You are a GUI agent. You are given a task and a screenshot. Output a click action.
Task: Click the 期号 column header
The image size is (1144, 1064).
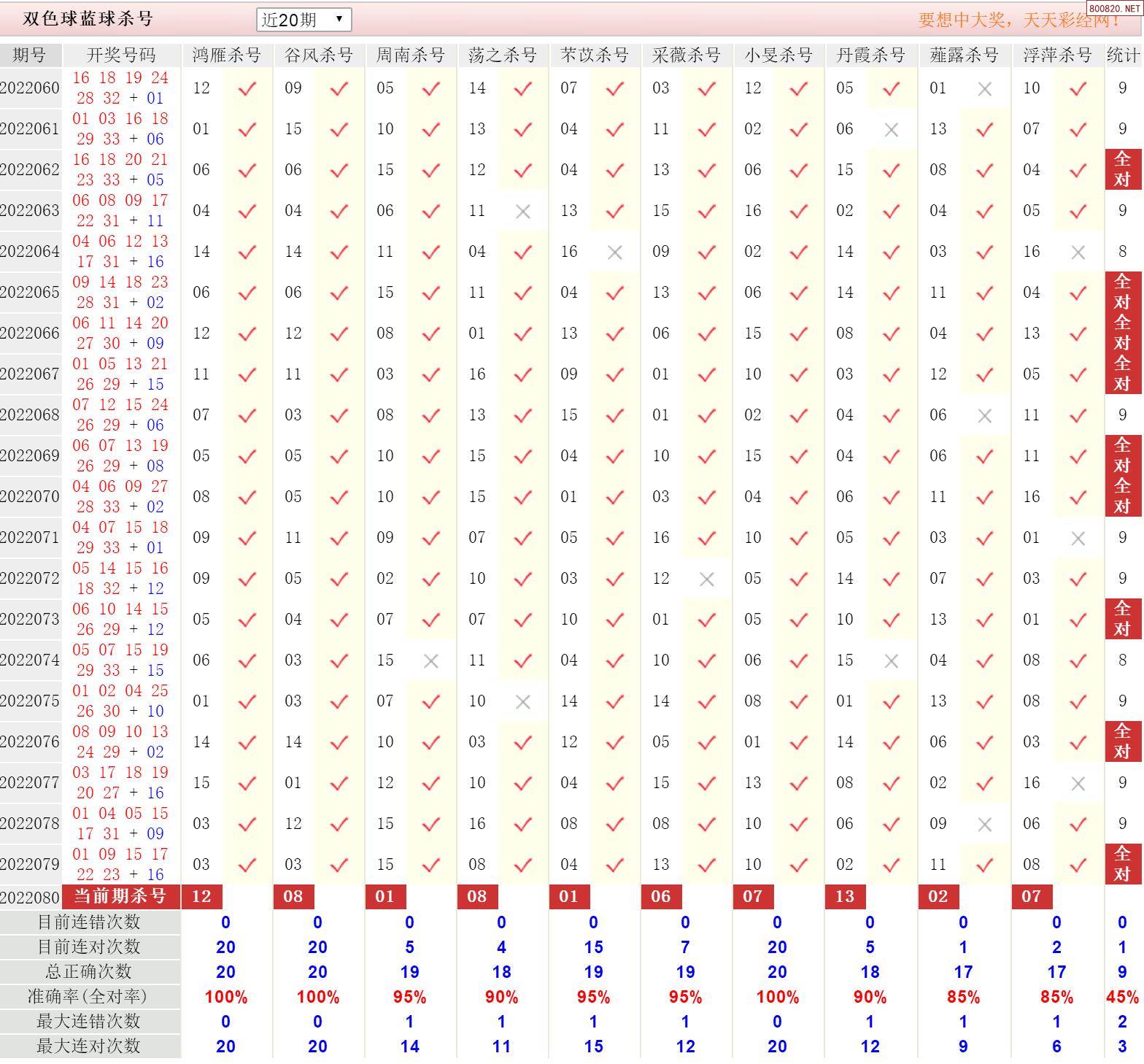pos(30,55)
